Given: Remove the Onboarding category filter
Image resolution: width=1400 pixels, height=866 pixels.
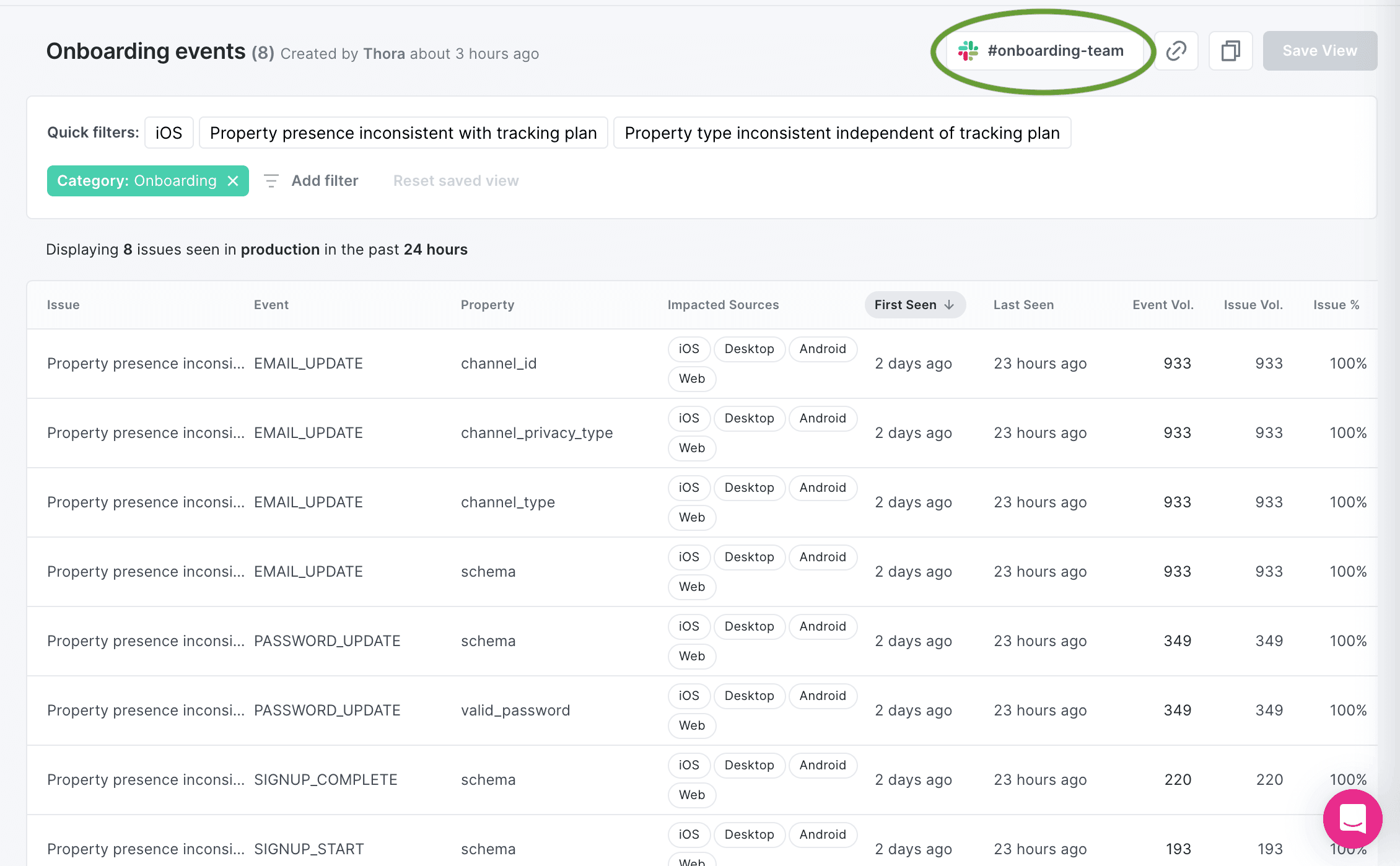Looking at the screenshot, I should point(232,180).
